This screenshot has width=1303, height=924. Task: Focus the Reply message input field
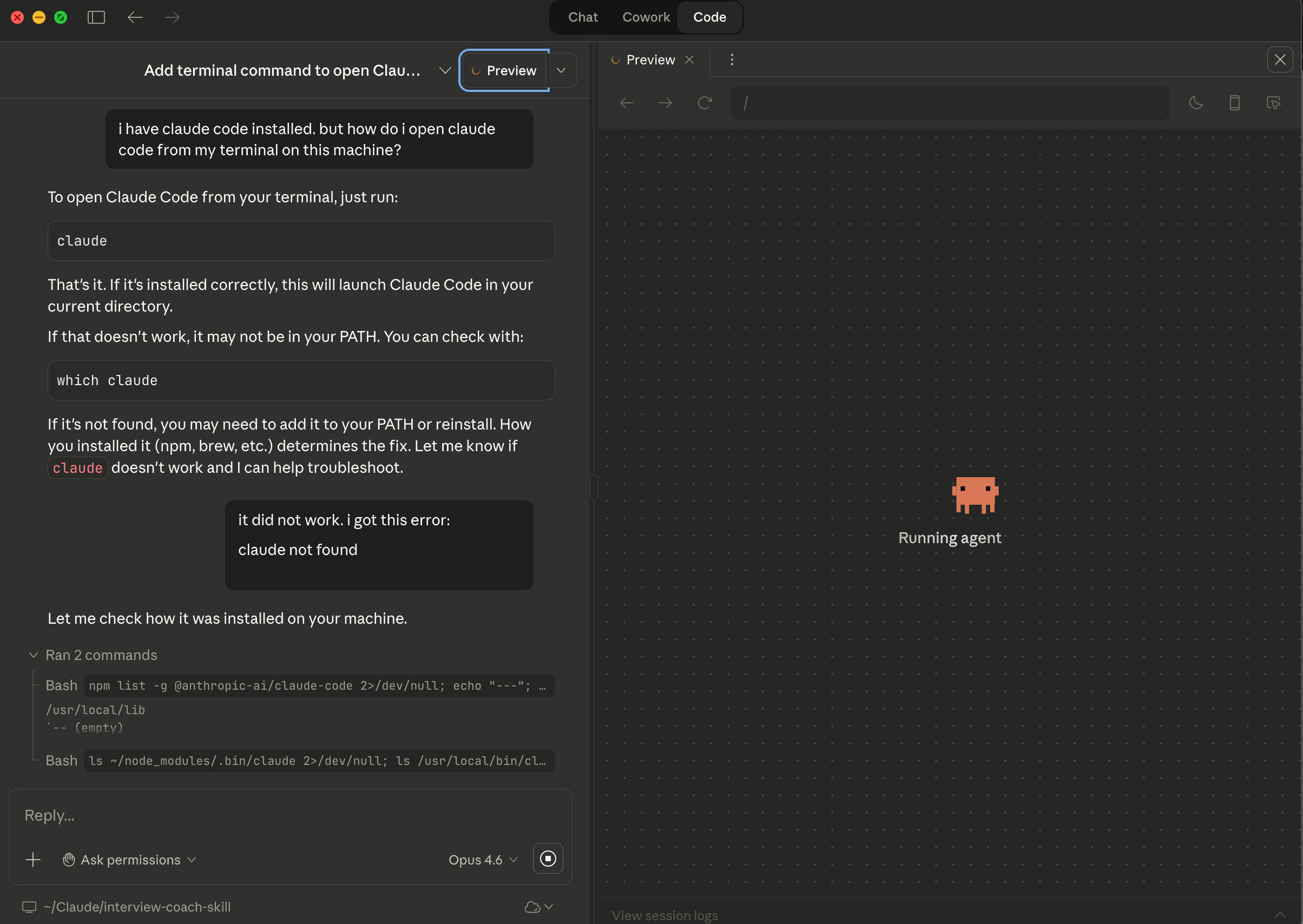click(x=290, y=815)
